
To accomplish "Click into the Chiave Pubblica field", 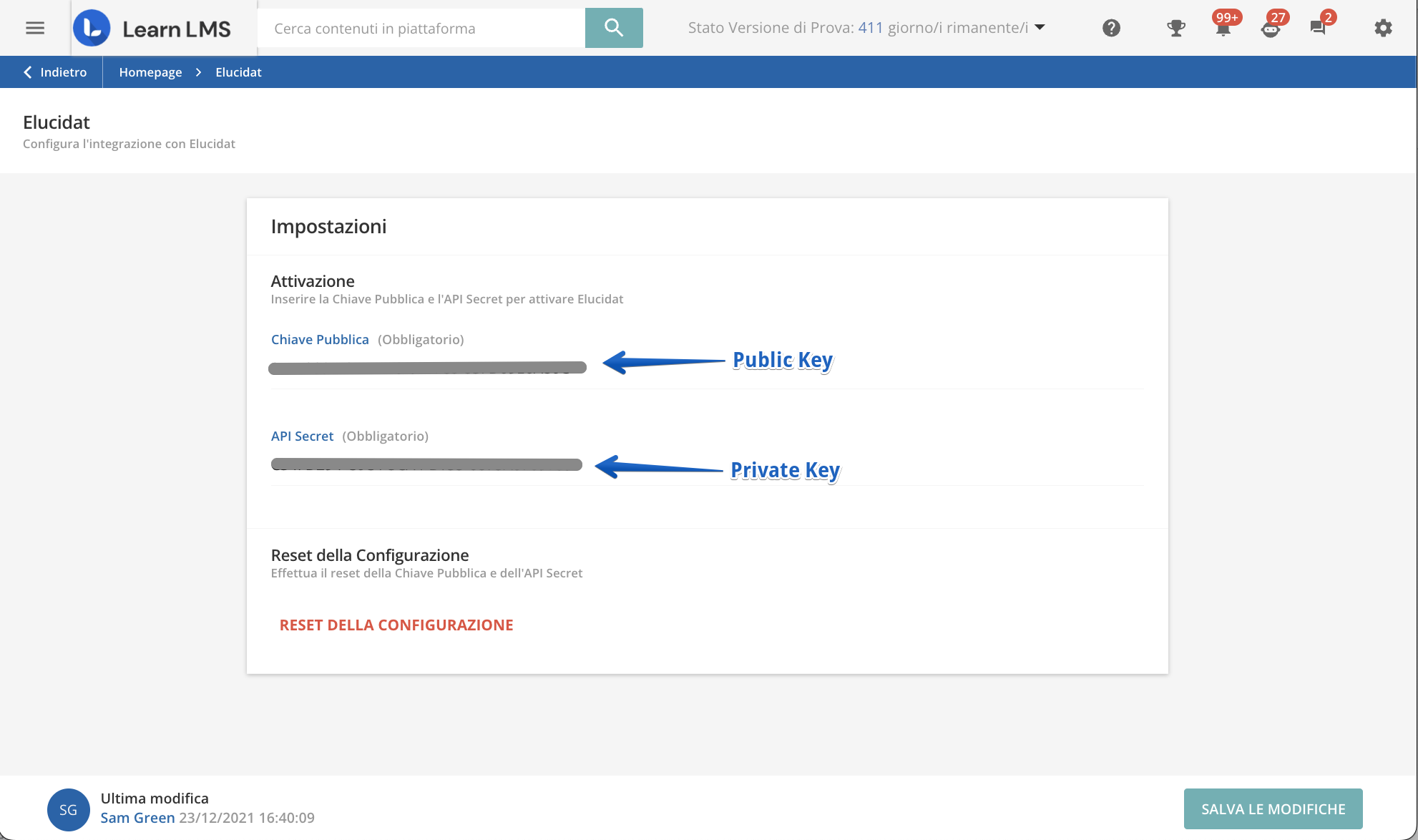I will click(707, 368).
